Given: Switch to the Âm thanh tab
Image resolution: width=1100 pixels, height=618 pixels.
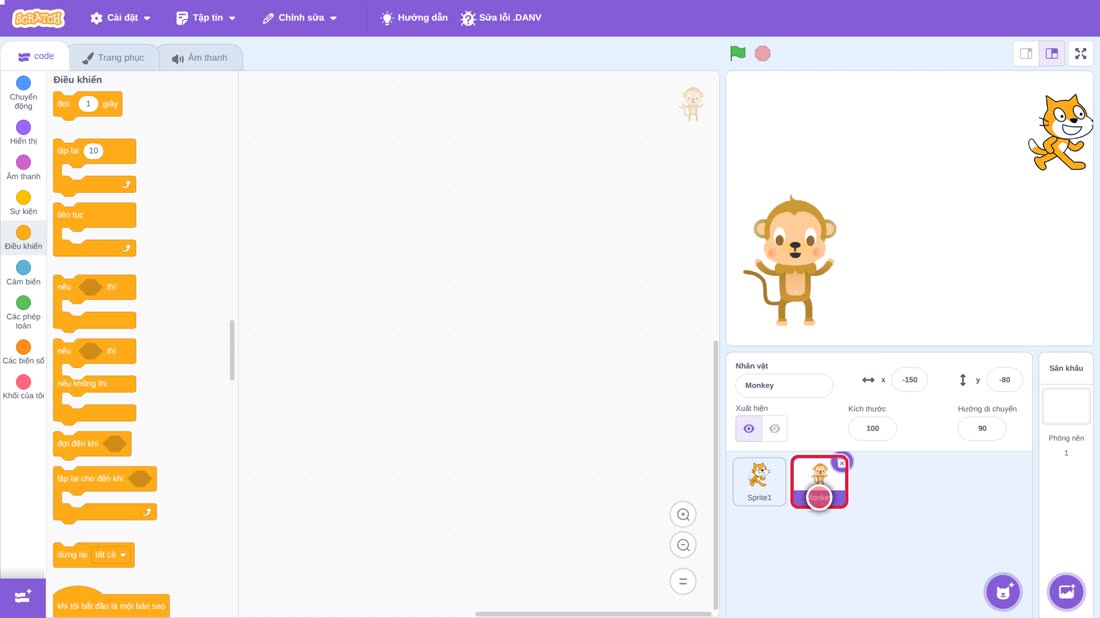Looking at the screenshot, I should pyautogui.click(x=200, y=58).
